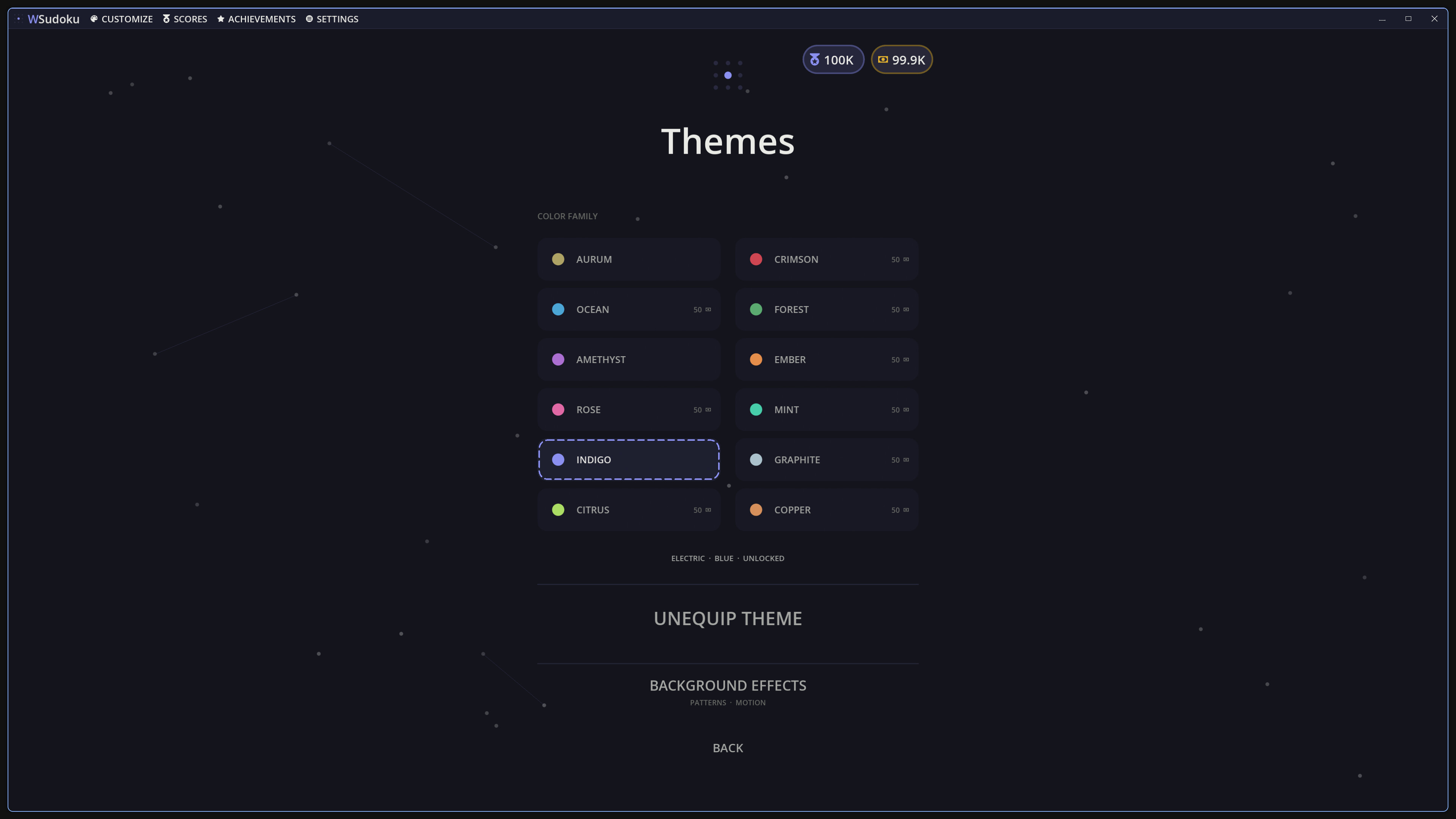Screen dimensions: 1456x819
Task: Choose the equipped Indigo theme option
Action: tap(629, 459)
